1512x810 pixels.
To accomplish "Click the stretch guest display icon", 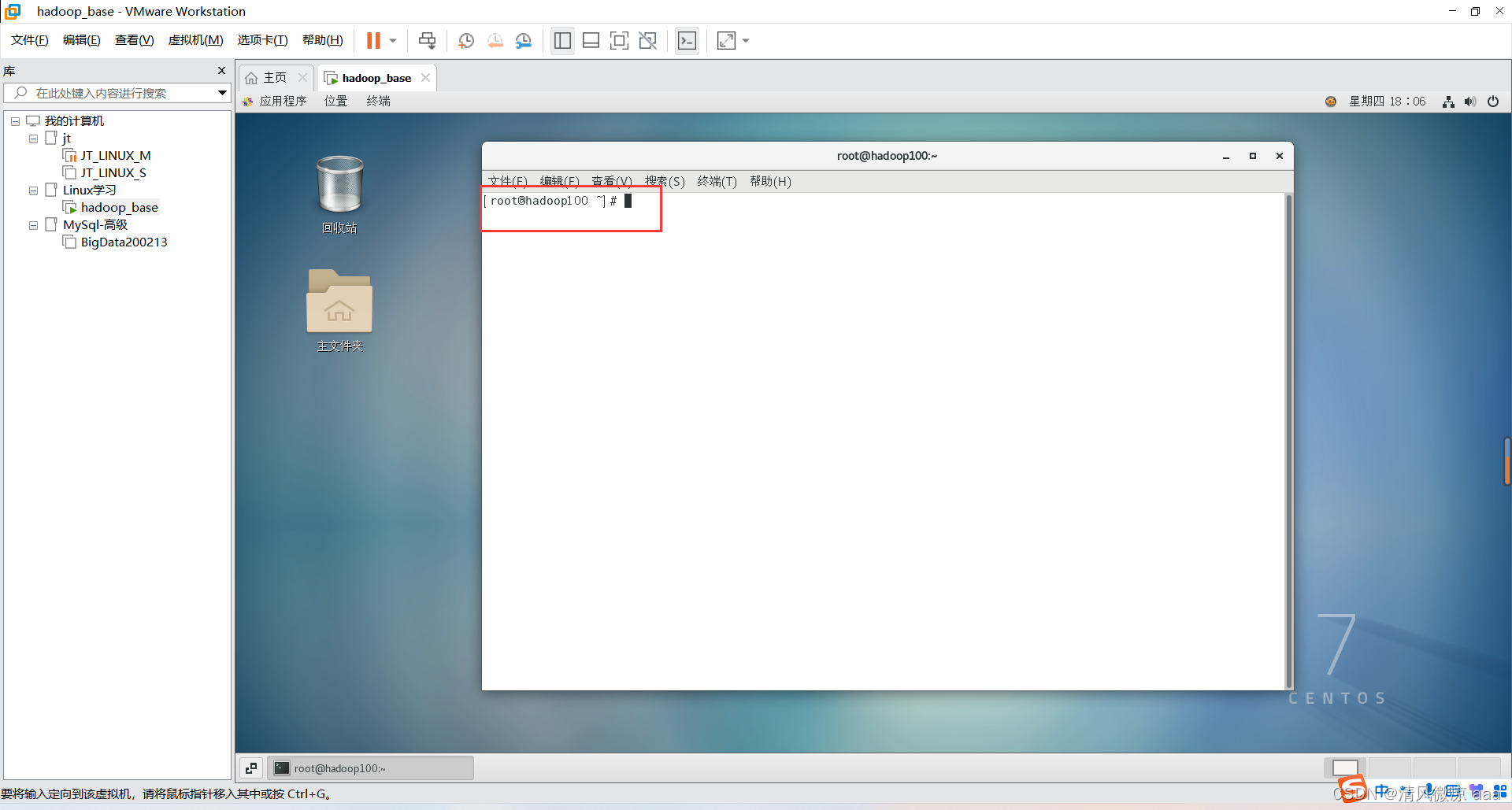I will (x=726, y=40).
